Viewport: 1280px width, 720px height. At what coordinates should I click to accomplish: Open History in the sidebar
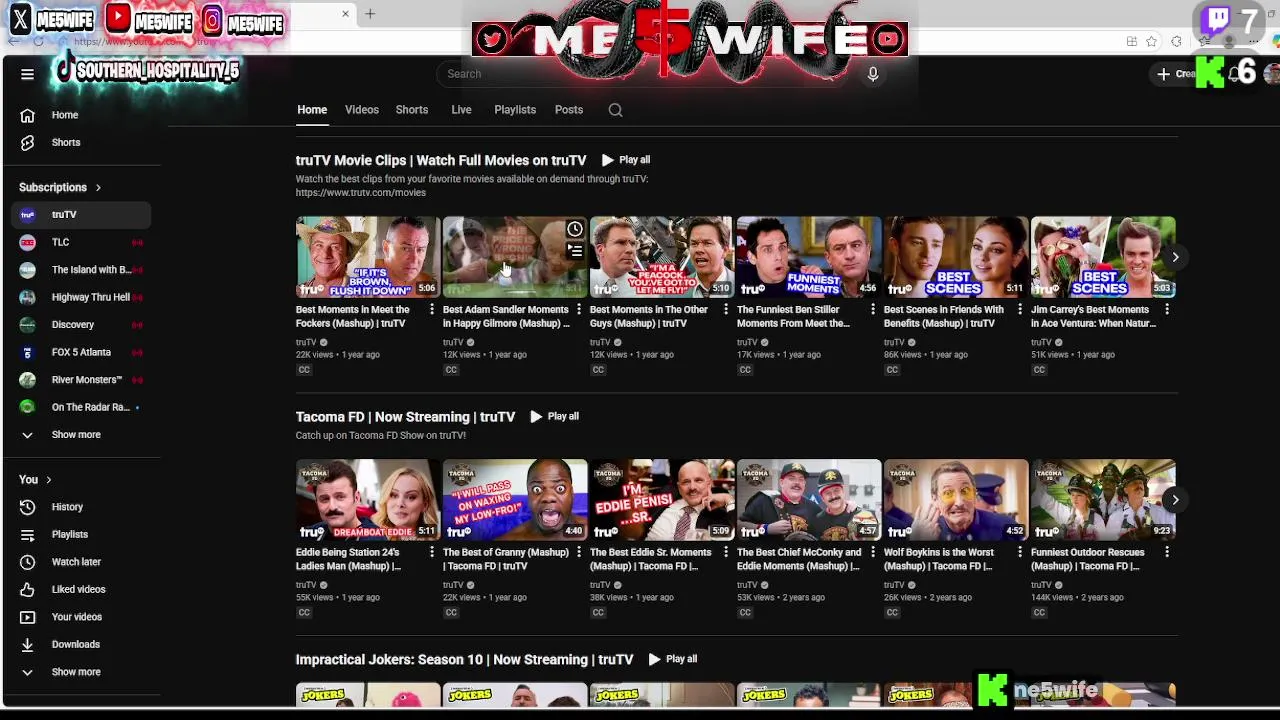(81, 507)
